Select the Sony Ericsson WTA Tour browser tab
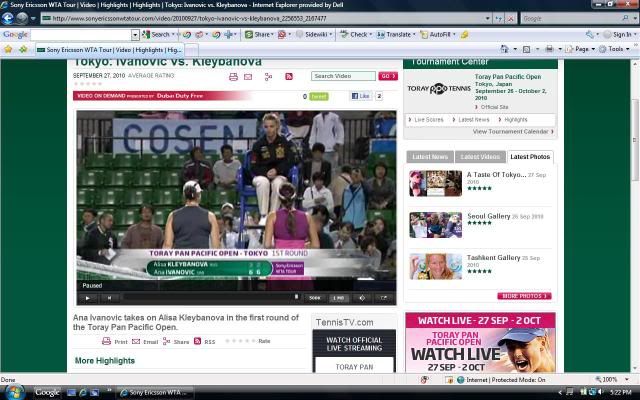The width and height of the screenshot is (640, 400). 109,50
